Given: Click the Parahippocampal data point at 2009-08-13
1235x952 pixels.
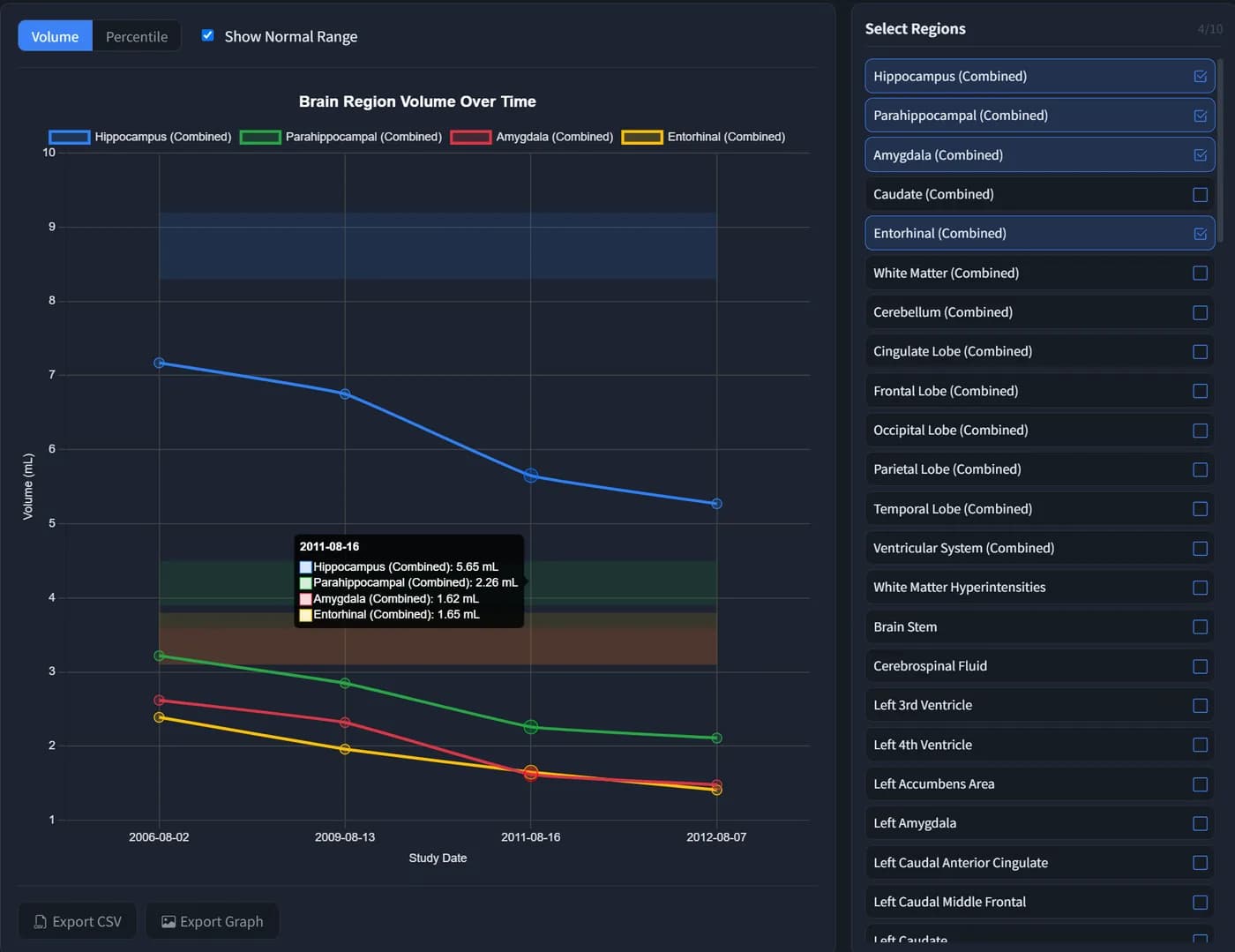Looking at the screenshot, I should click(x=345, y=683).
